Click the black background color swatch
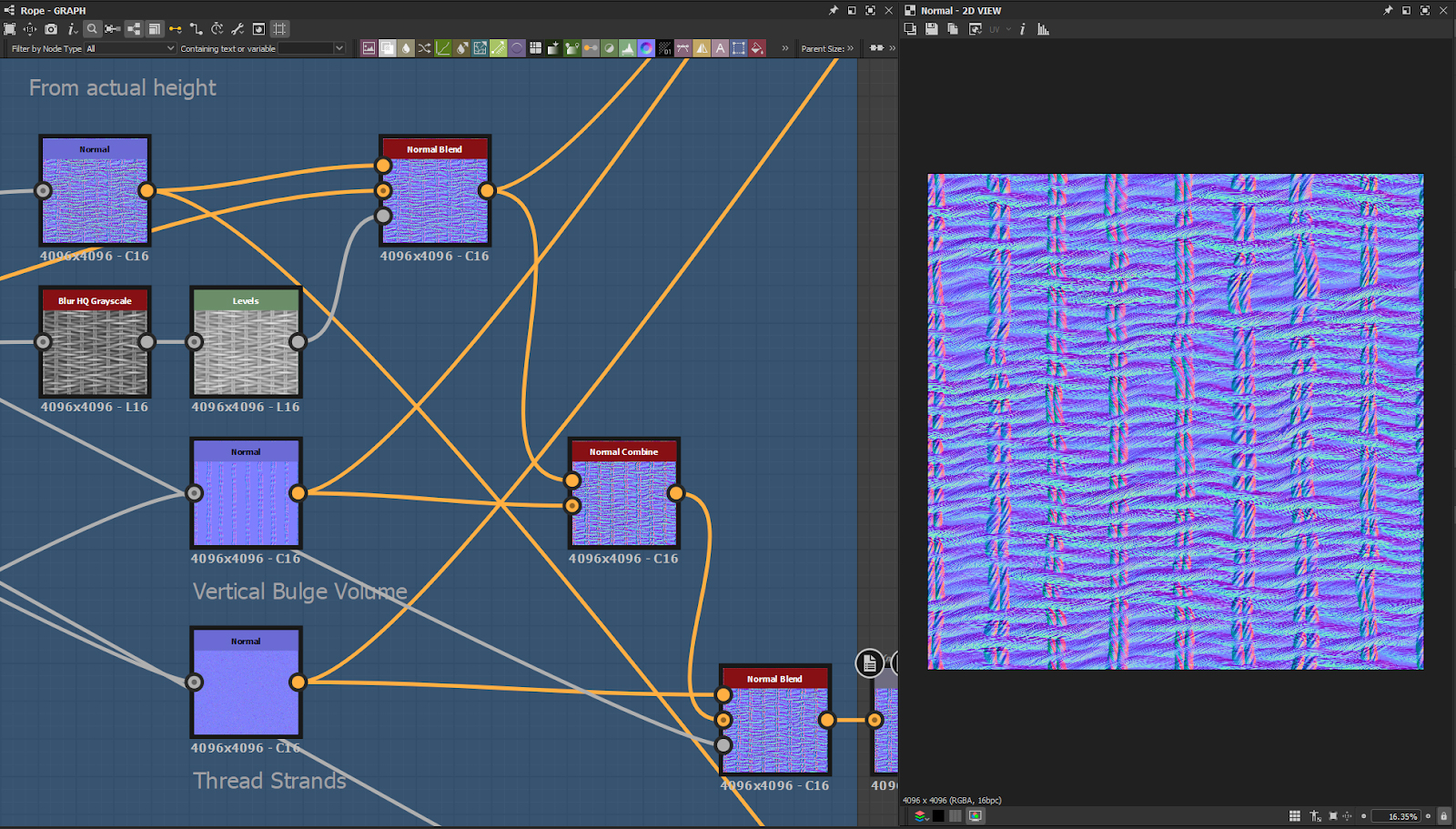 tap(938, 816)
